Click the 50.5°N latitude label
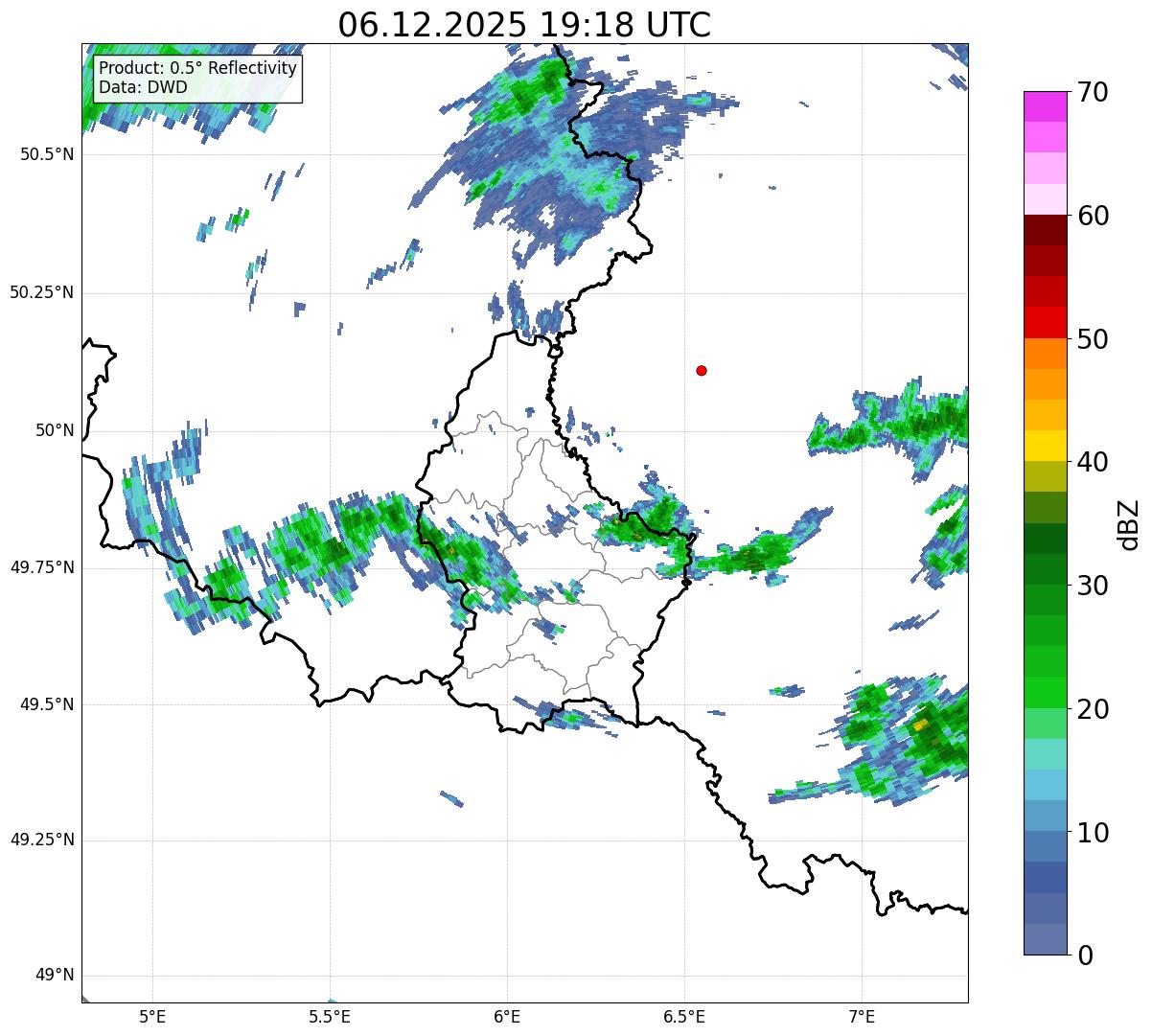1152x1036 pixels. 47,154
